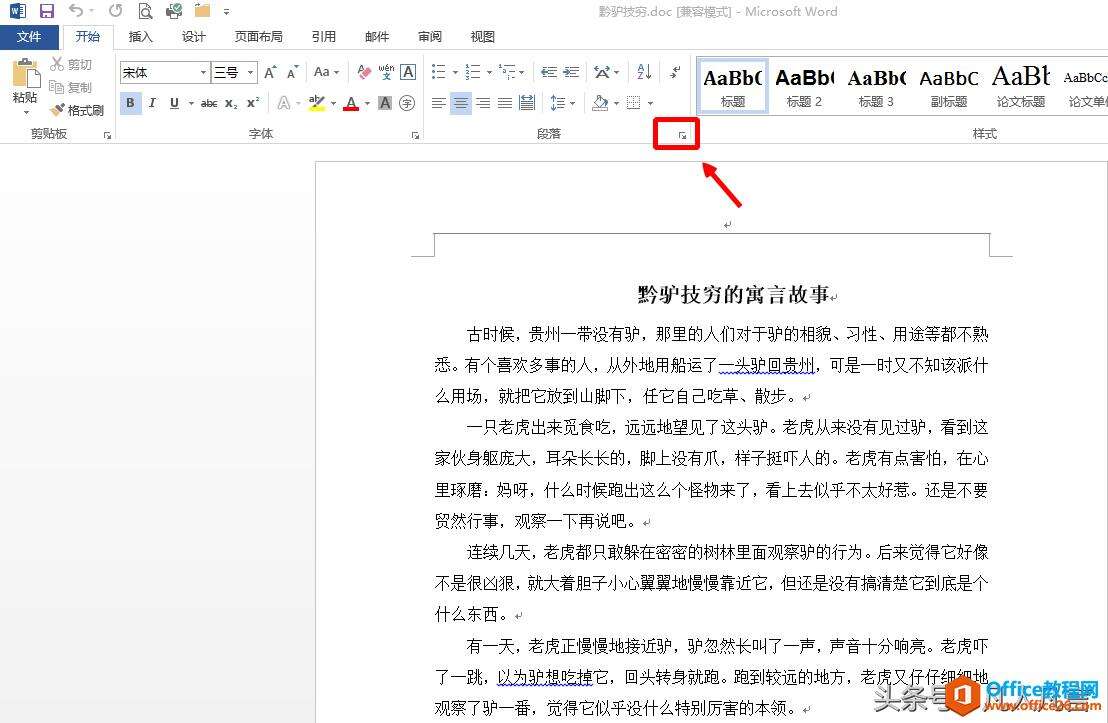This screenshot has height=723, width=1108.
Task: Toggle superscript formatting
Action: (x=253, y=103)
